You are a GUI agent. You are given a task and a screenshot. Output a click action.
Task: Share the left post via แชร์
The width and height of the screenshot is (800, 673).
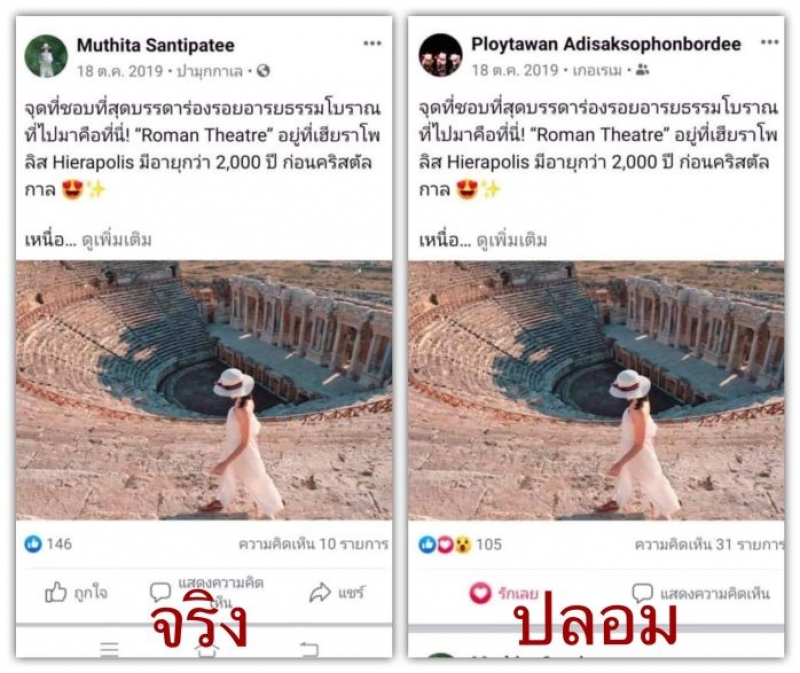(x=337, y=593)
